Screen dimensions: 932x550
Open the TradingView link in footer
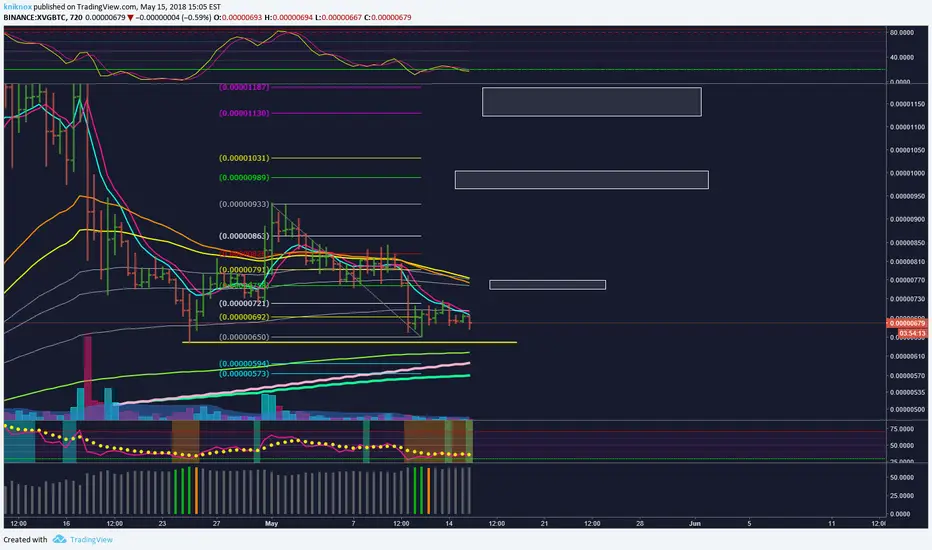click(91, 539)
